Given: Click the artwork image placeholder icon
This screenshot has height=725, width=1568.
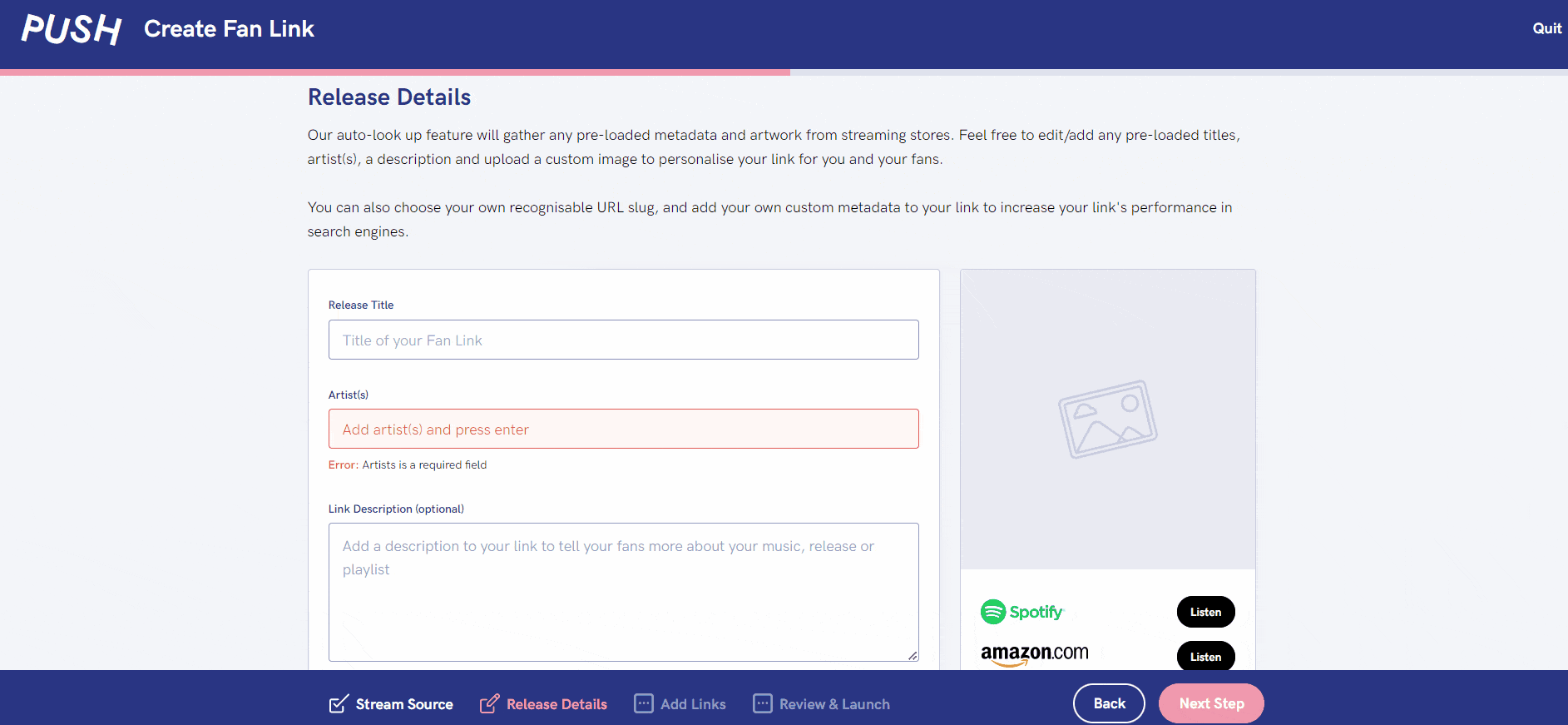Looking at the screenshot, I should pyautogui.click(x=1107, y=419).
